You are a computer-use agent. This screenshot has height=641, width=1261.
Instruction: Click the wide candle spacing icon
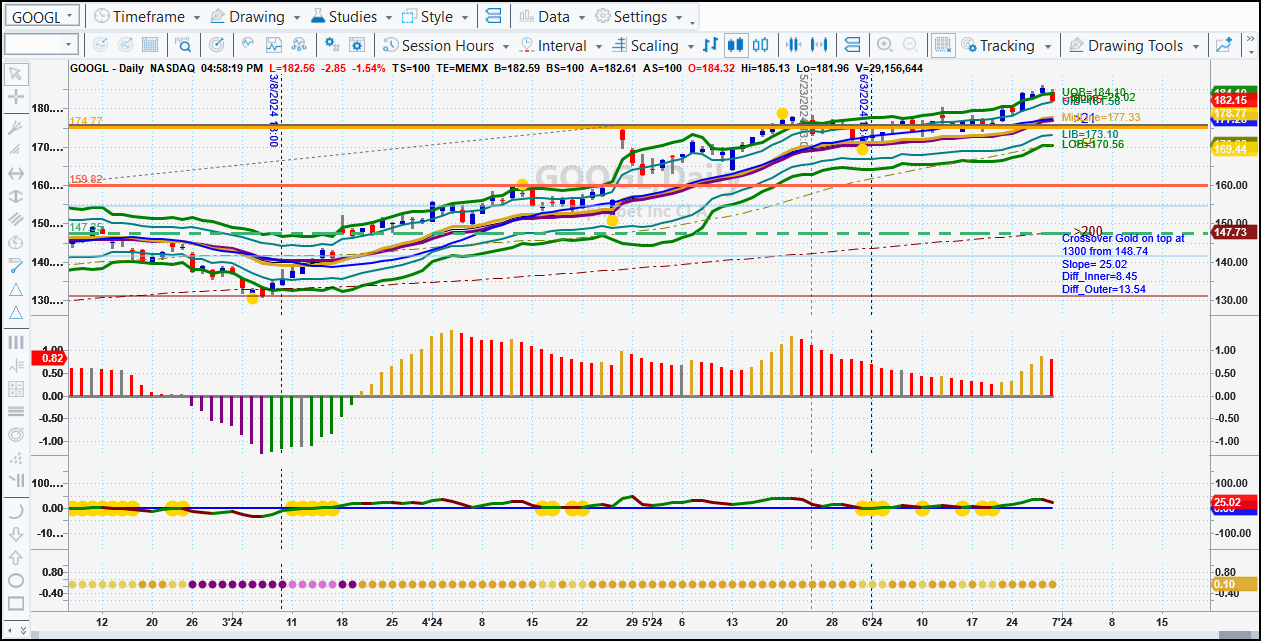(x=820, y=45)
